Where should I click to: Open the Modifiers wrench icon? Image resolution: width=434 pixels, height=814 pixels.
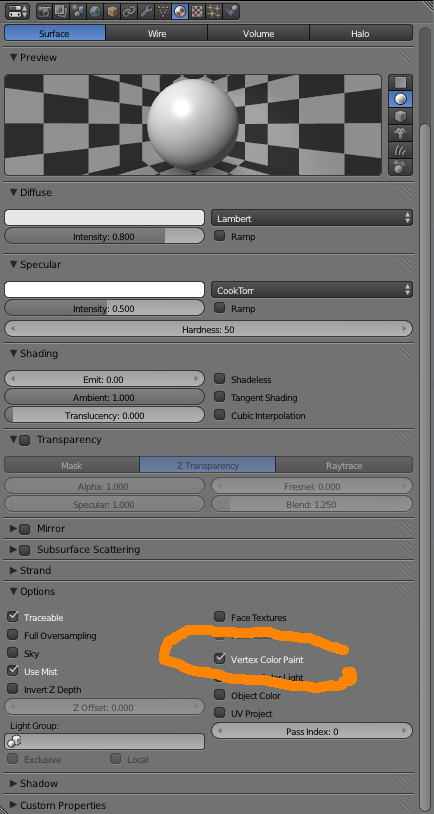[x=146, y=10]
